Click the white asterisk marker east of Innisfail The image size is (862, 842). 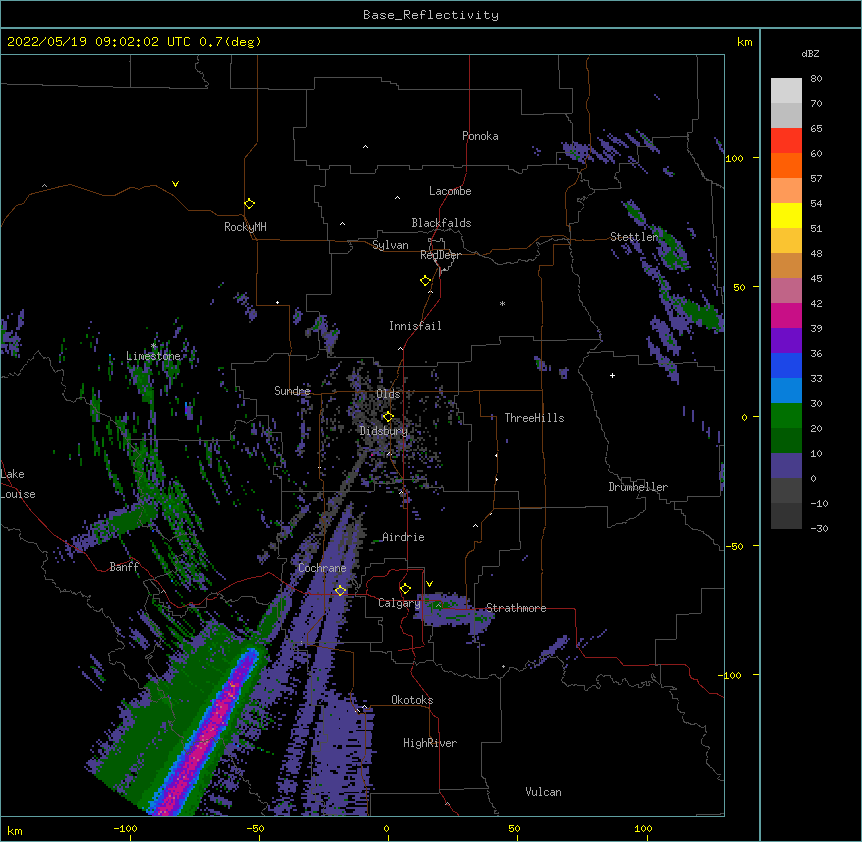[x=502, y=303]
